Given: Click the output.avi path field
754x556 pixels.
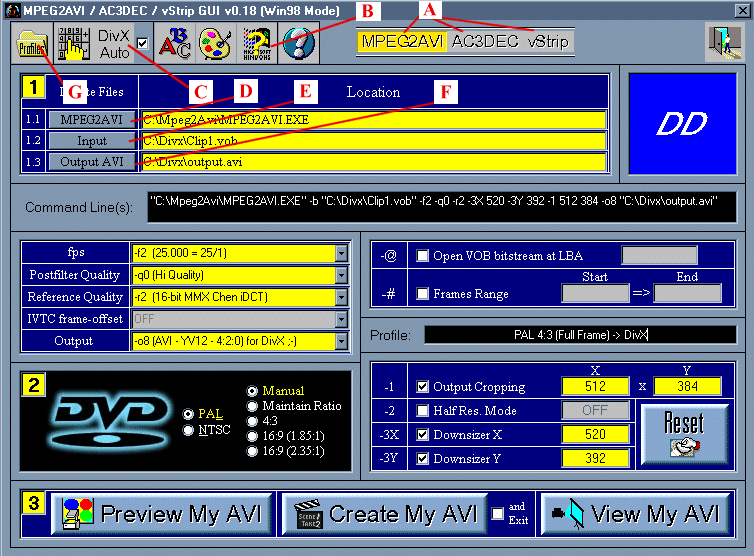Looking at the screenshot, I should click(374, 162).
